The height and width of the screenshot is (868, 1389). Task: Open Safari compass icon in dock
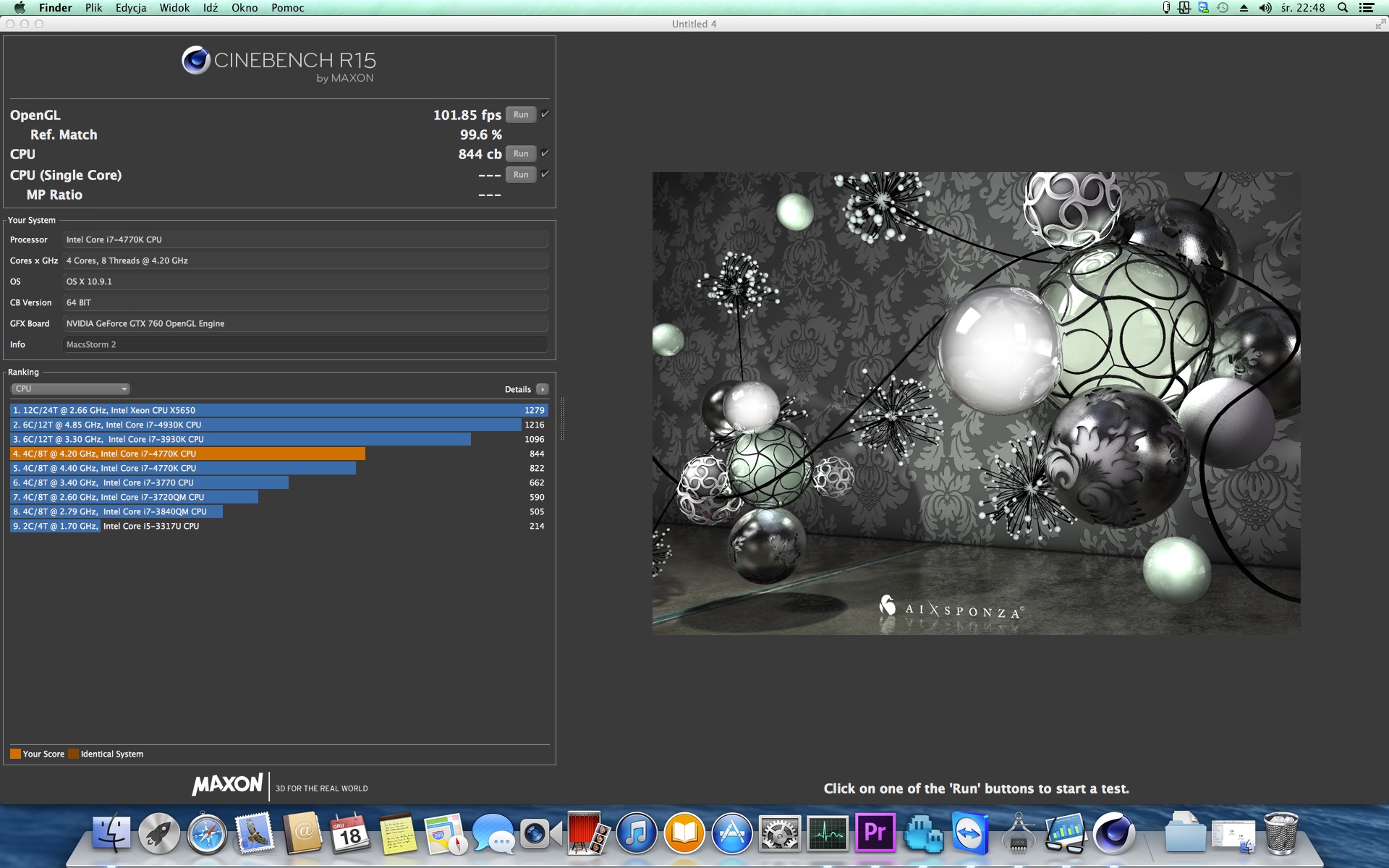tap(207, 833)
